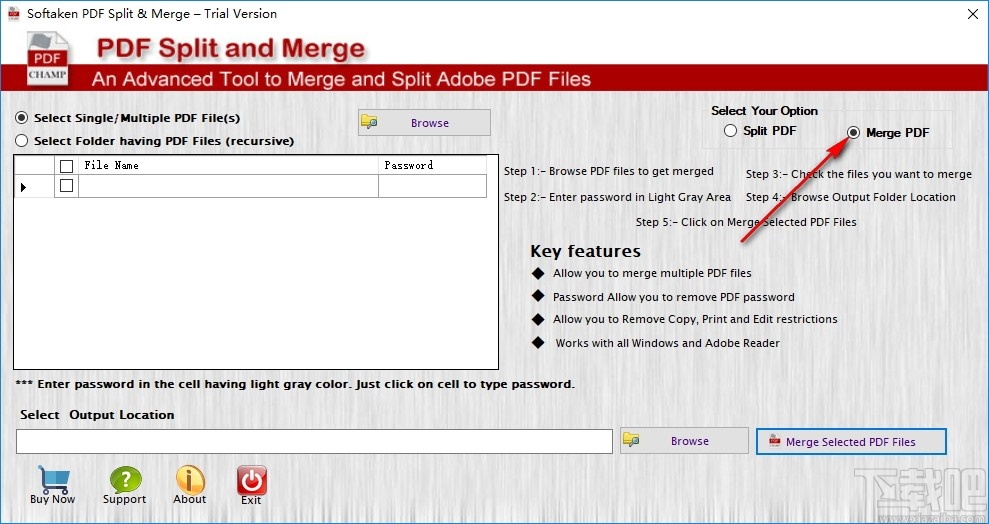This screenshot has width=989, height=524.
Task: Click the 'Step 1:- Browse PDF files to get merged' text
Action: (x=609, y=171)
